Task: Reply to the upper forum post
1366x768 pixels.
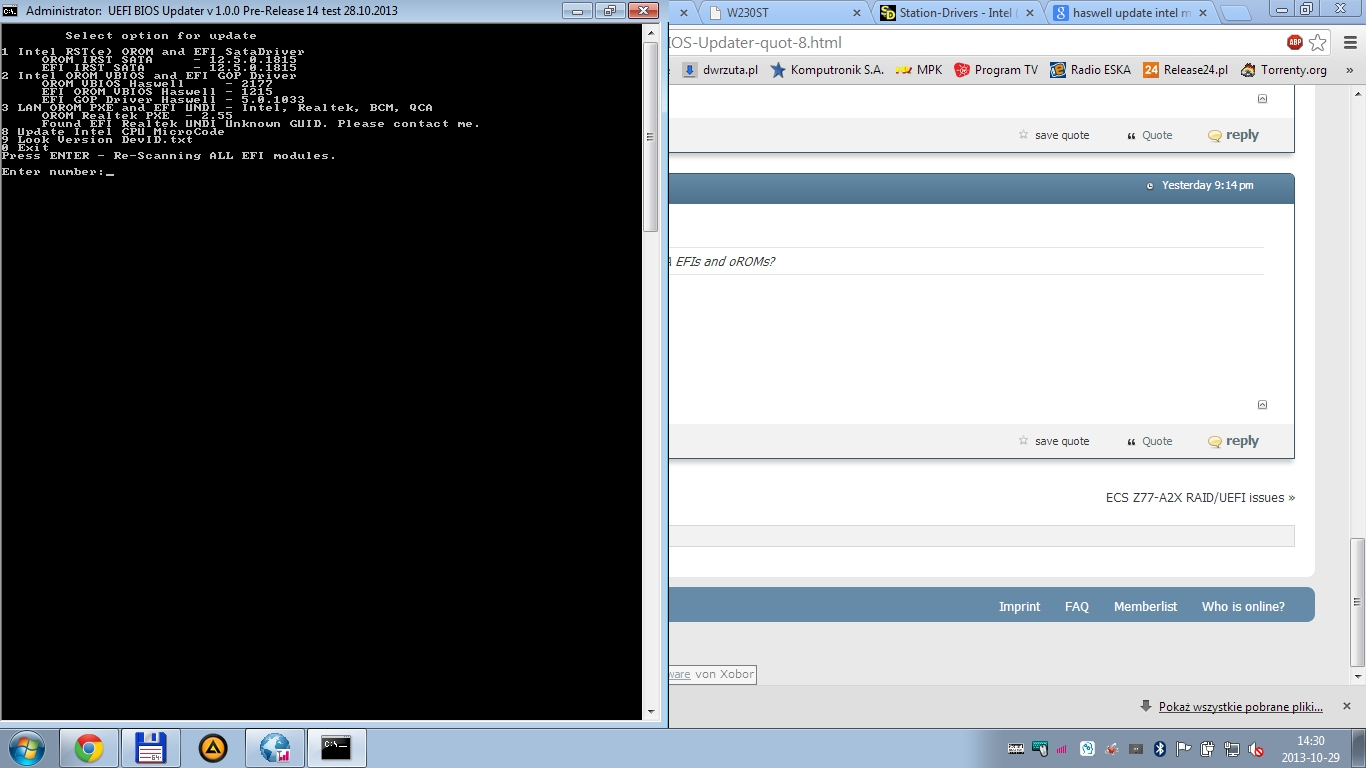Action: 1233,135
